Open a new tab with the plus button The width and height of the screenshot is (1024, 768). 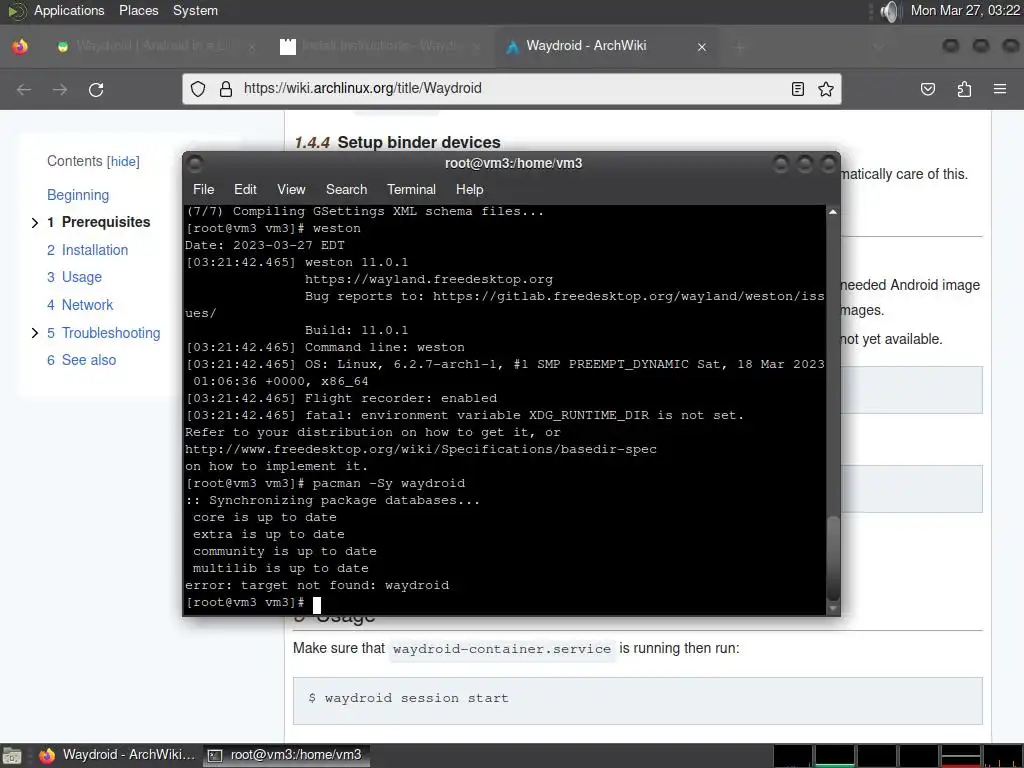pyautogui.click(x=740, y=47)
